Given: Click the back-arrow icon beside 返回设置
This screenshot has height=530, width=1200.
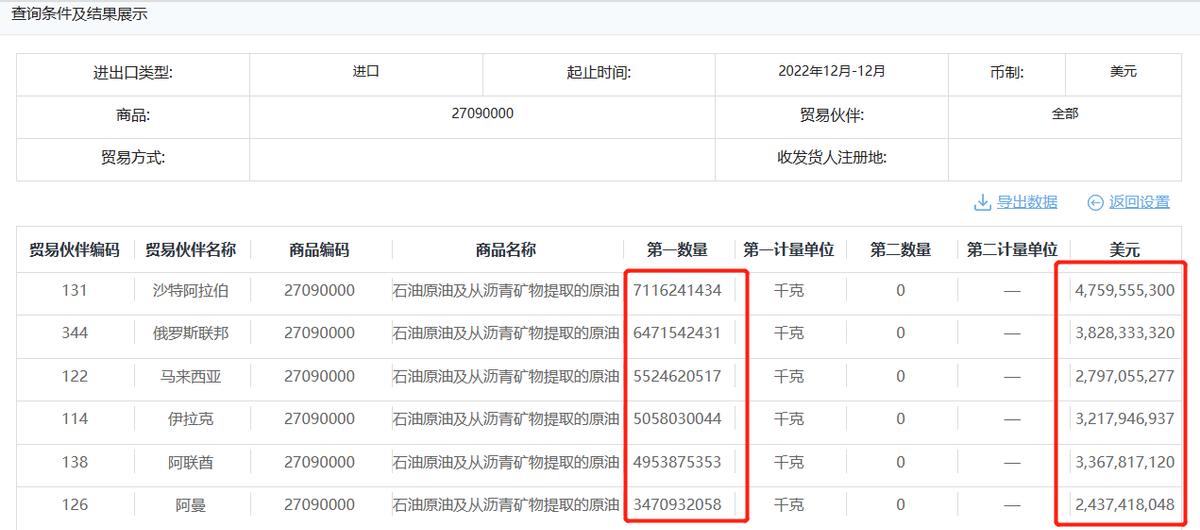Looking at the screenshot, I should click(1095, 202).
